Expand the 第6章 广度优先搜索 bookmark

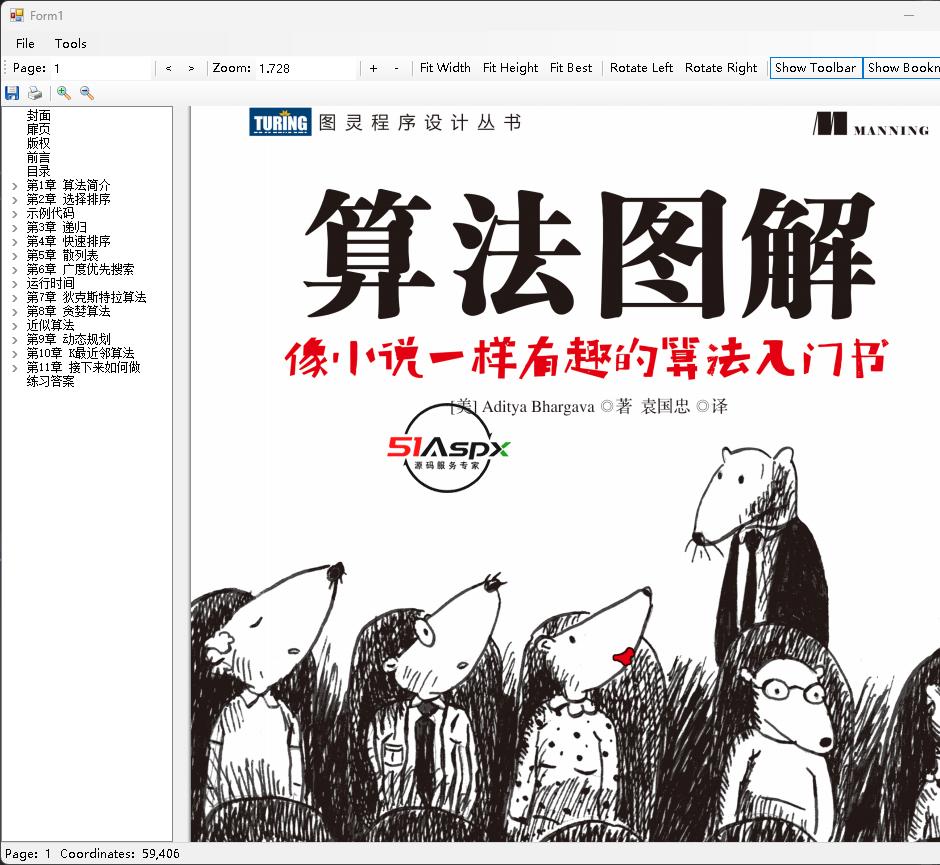pos(15,270)
